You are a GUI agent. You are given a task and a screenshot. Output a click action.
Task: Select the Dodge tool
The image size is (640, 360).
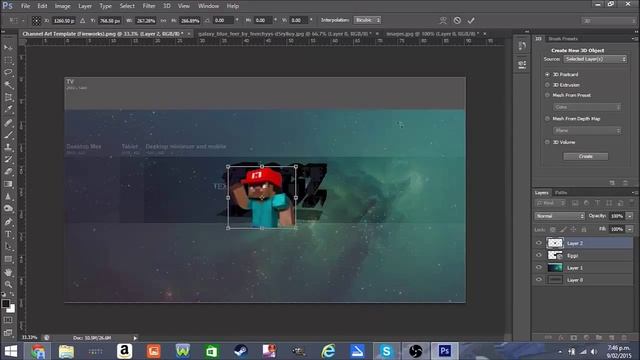click(8, 209)
